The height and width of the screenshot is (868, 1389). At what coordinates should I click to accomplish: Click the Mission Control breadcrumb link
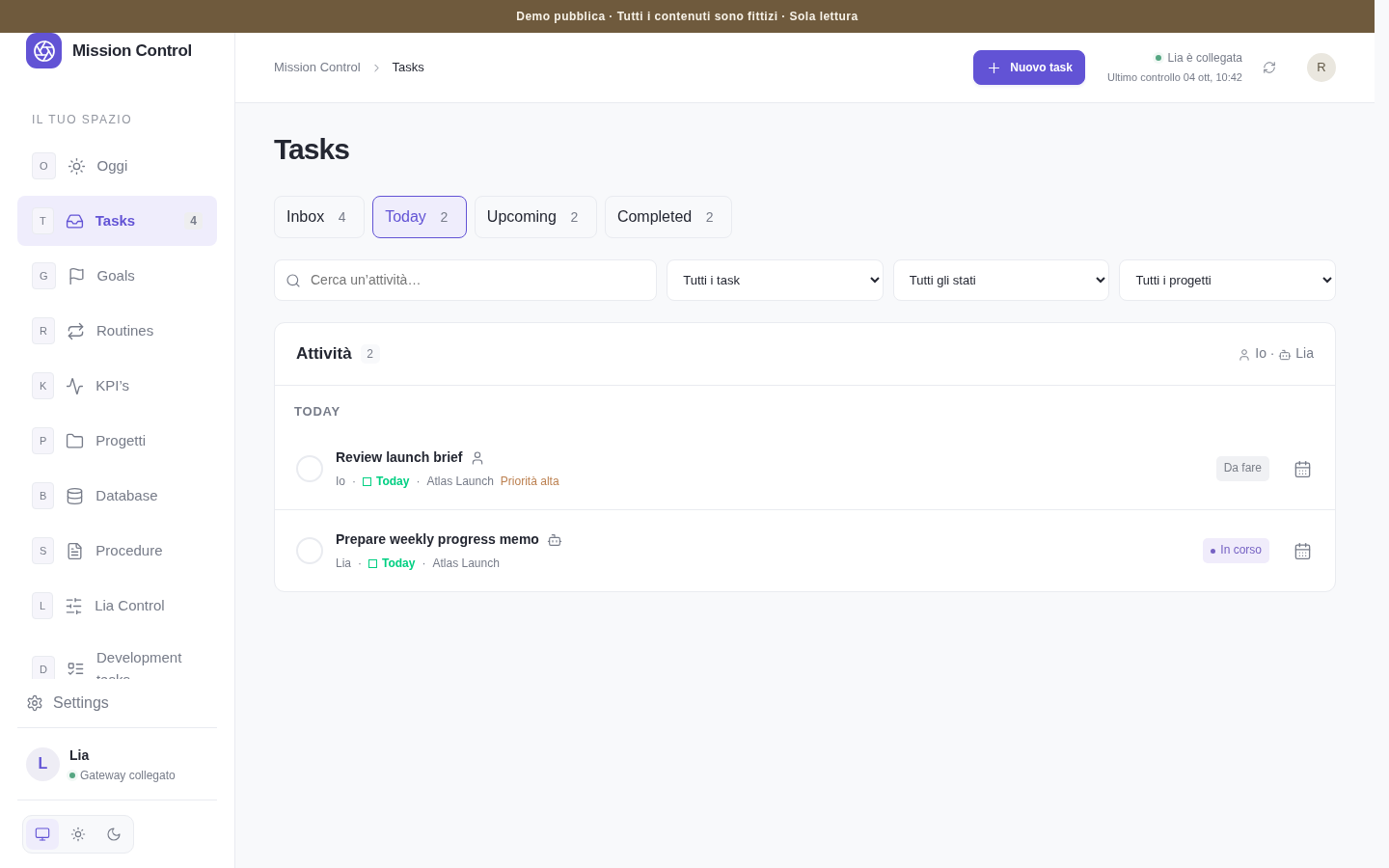[317, 68]
